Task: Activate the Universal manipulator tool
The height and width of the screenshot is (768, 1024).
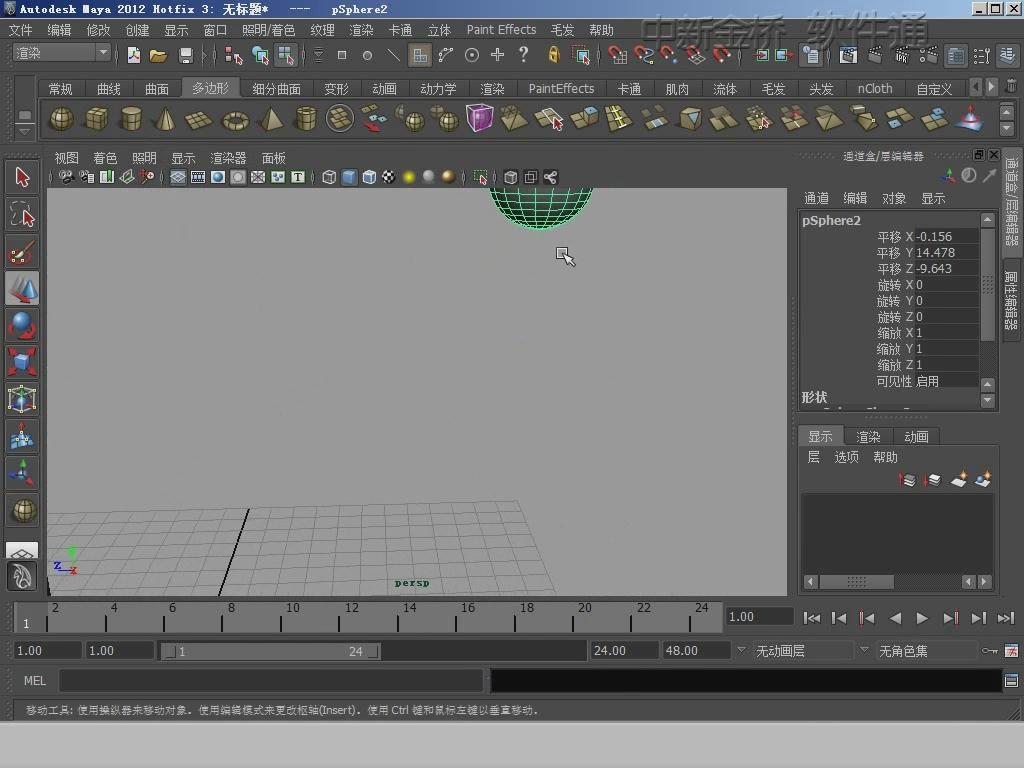Action: [22, 399]
